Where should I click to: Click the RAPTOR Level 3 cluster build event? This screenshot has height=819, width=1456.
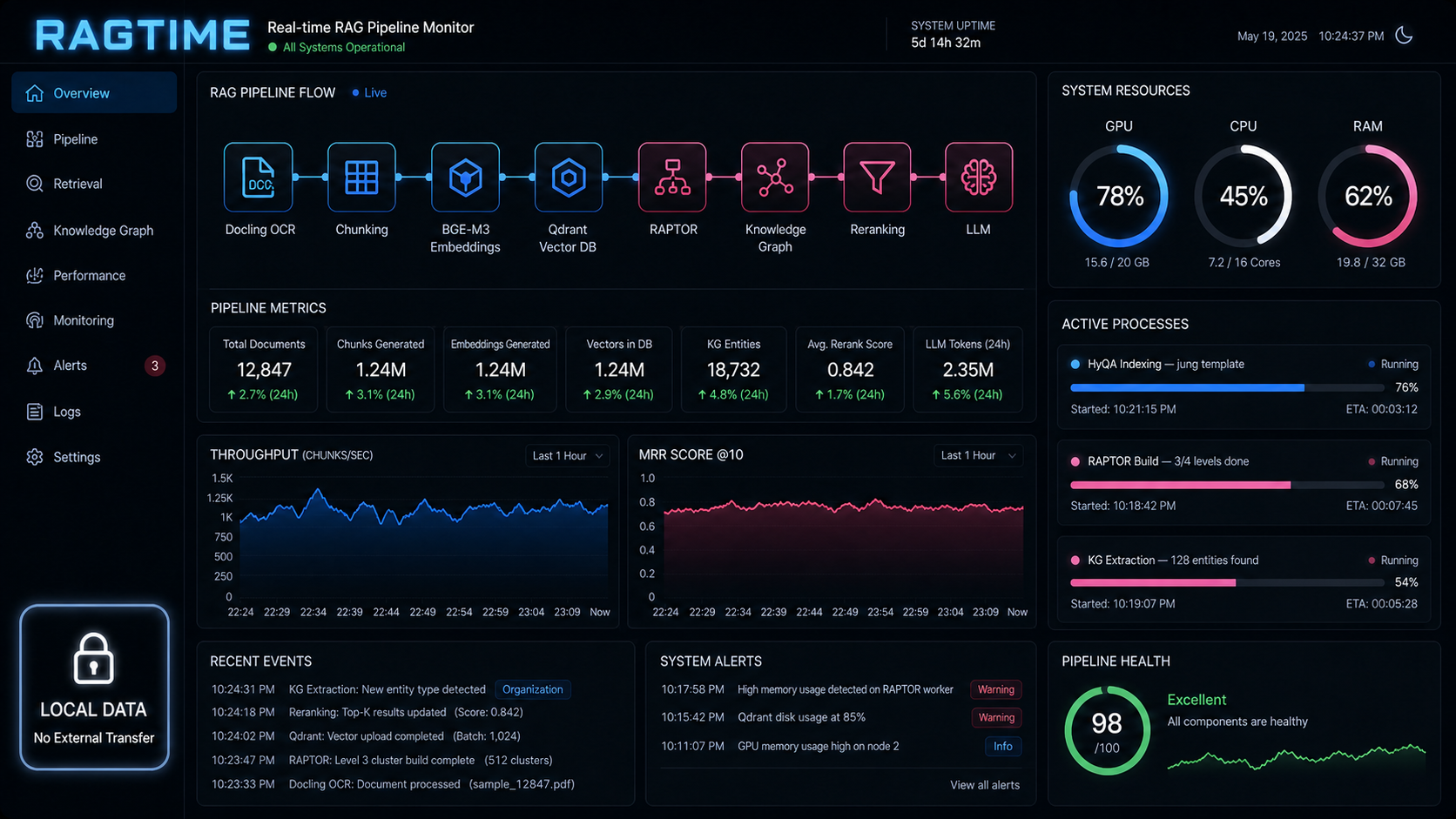381,761
